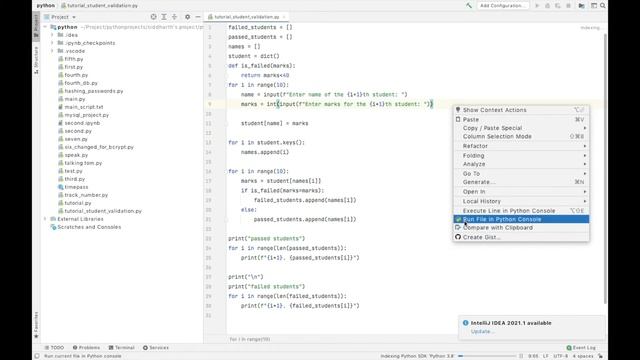Choose Execute Line in Python Console
Image resolution: width=640 pixels, height=360 pixels.
point(521,211)
